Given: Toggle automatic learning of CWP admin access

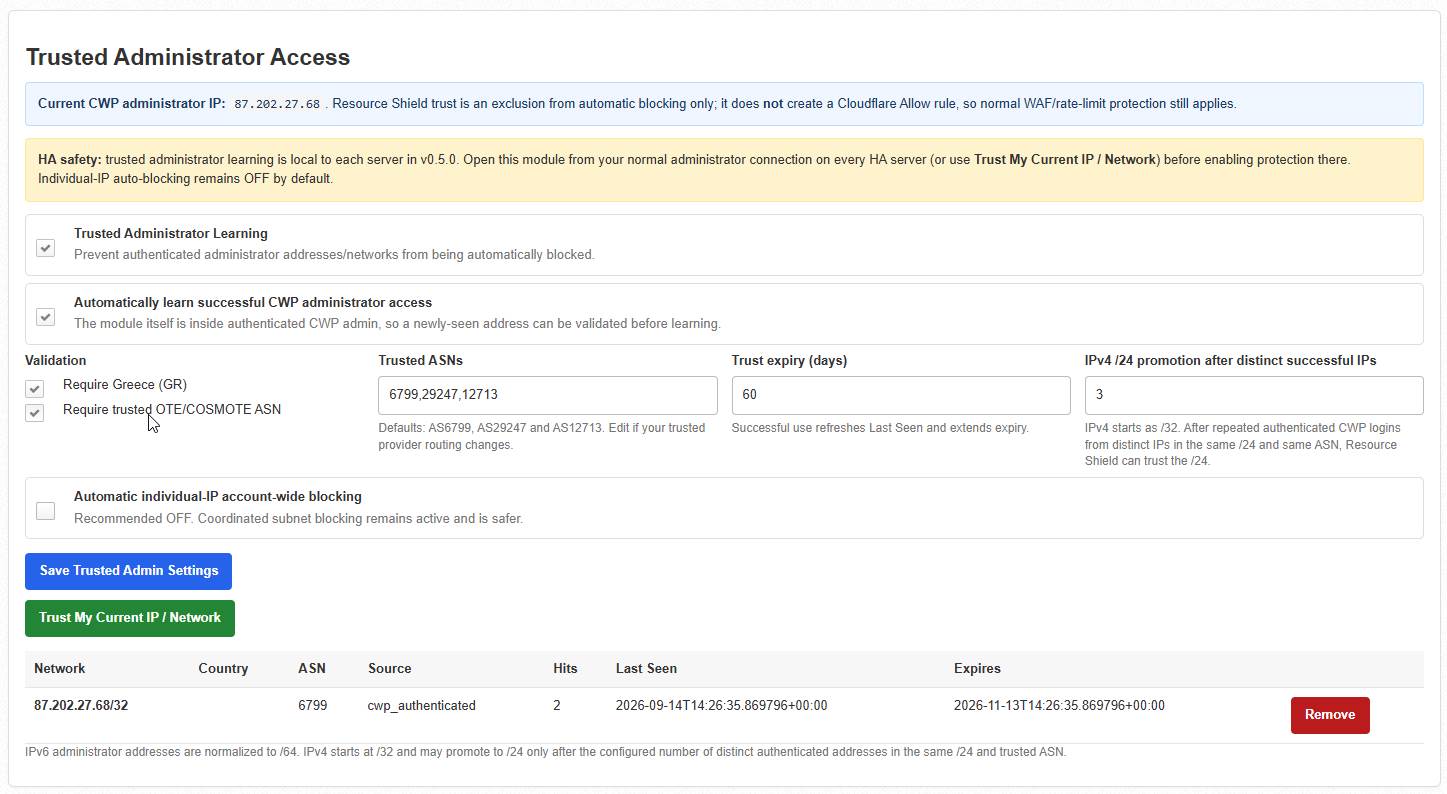Looking at the screenshot, I should [x=45, y=316].
